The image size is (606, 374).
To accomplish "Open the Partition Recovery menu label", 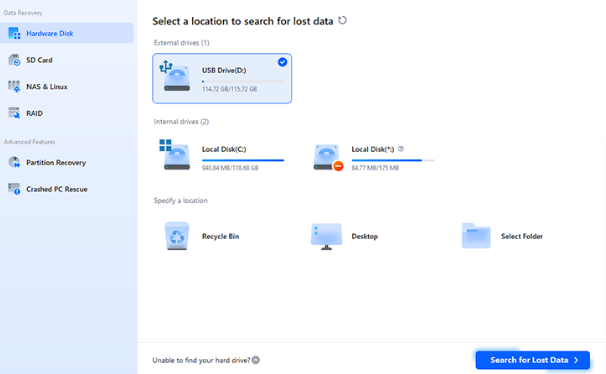I will [56, 162].
